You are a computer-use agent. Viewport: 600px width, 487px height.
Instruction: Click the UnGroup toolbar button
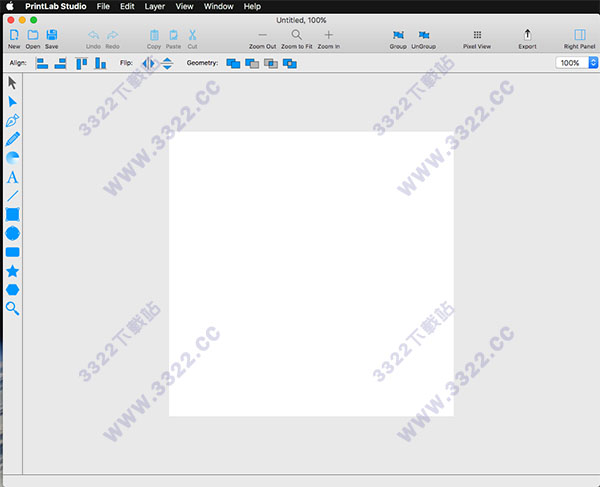424,39
